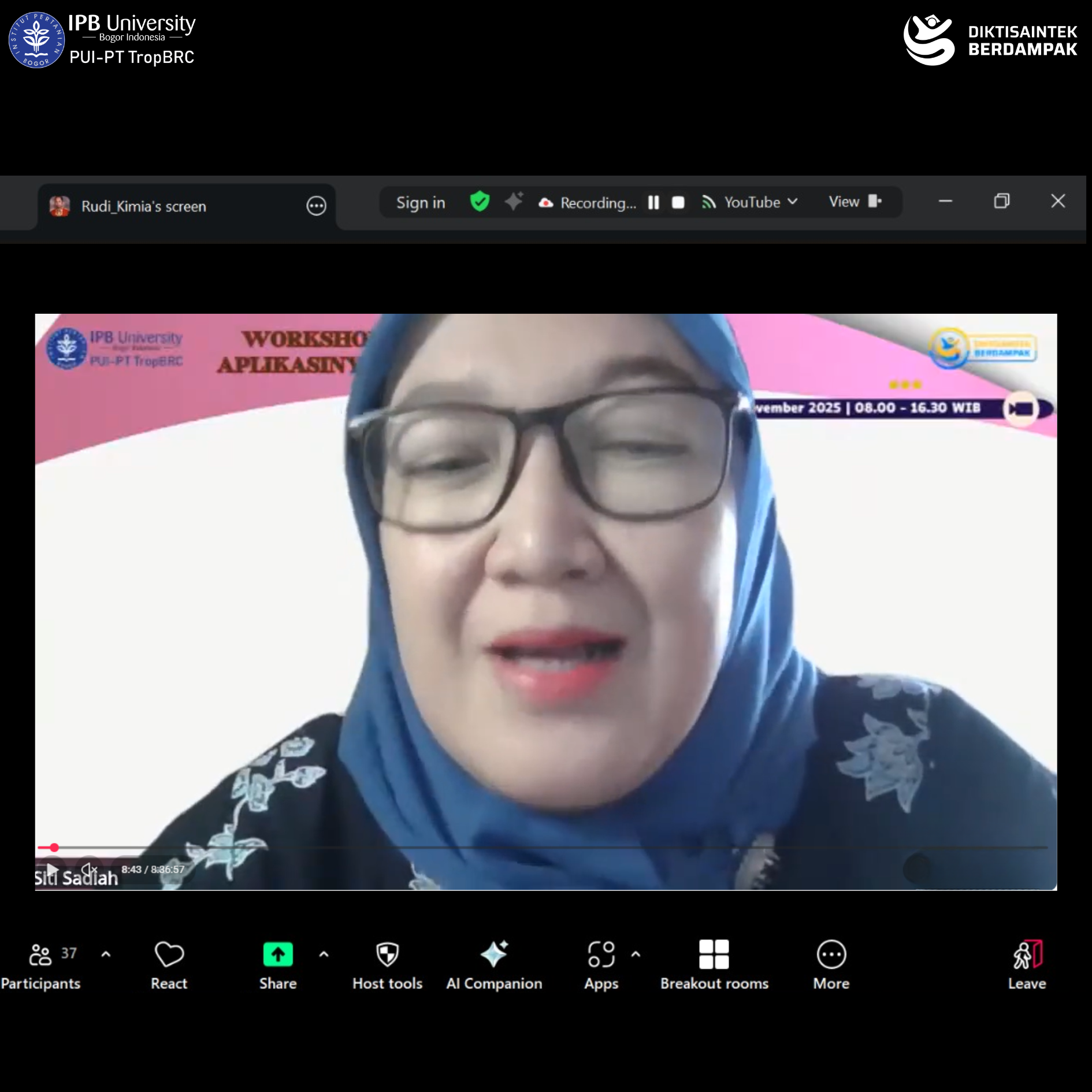The width and height of the screenshot is (1092, 1092).
Task: Open the View layout menu
Action: tap(855, 202)
